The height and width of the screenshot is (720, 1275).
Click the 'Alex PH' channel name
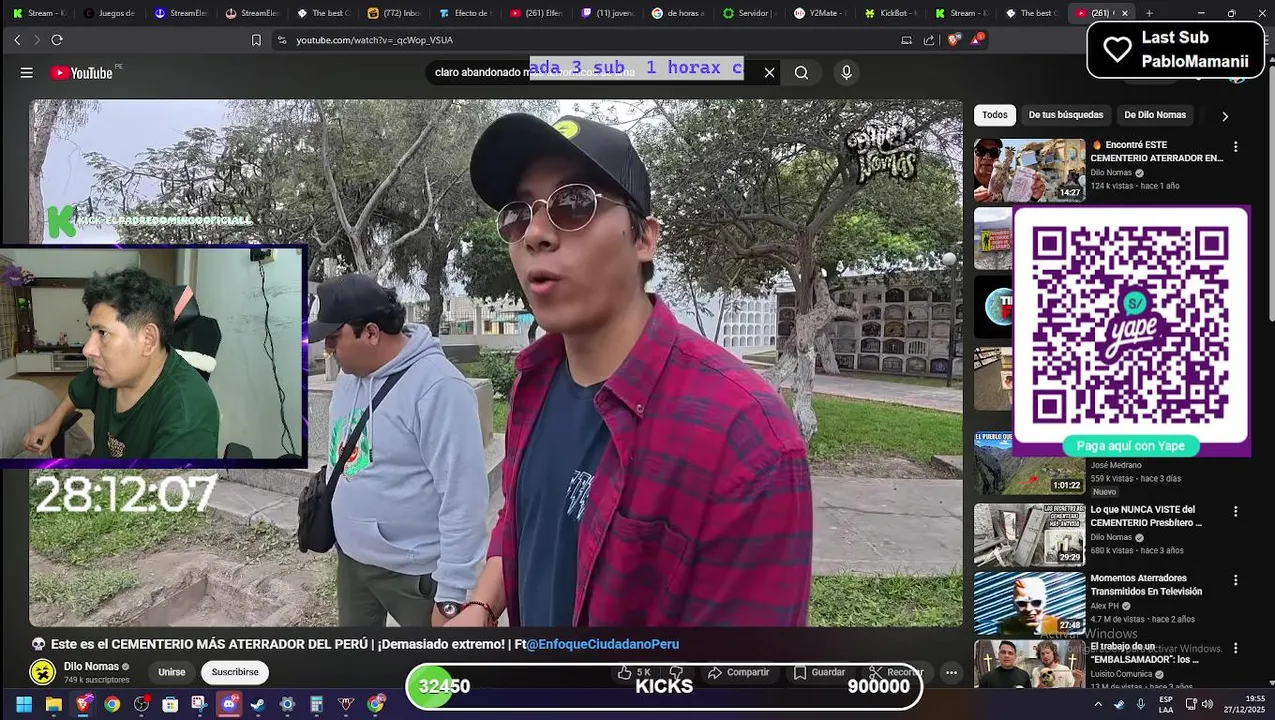[x=1104, y=606]
